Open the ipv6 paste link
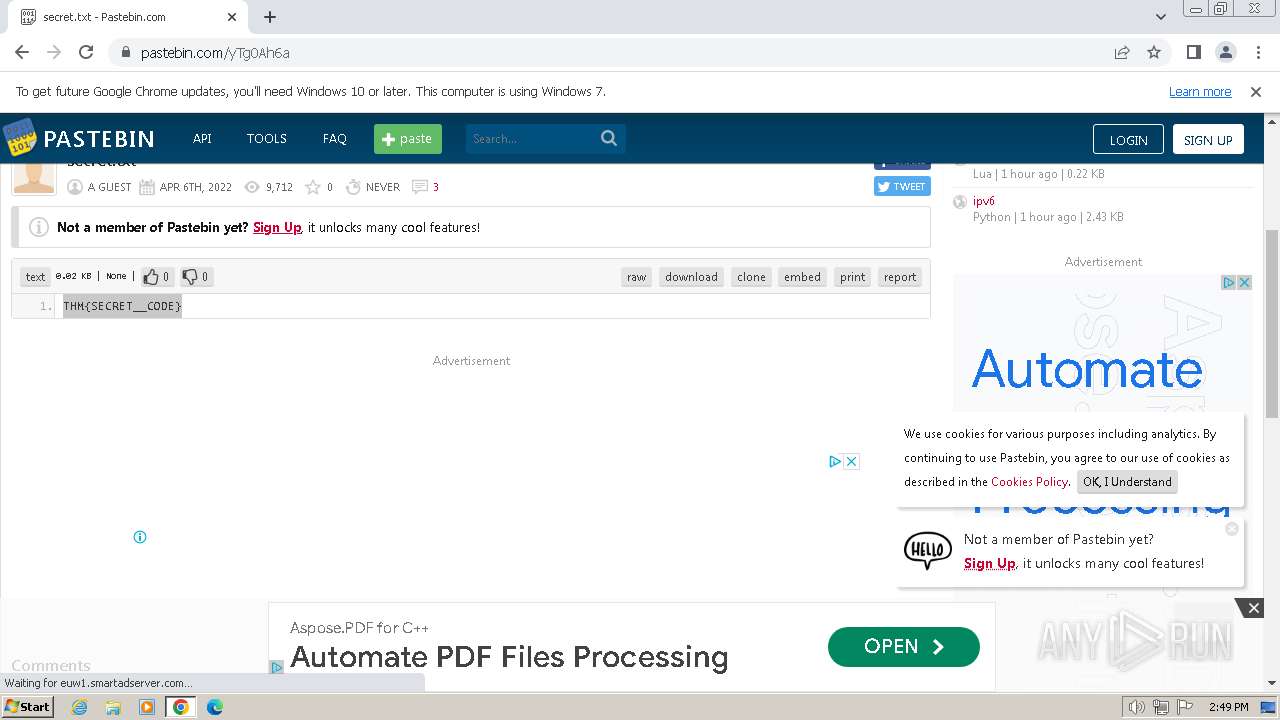 point(984,201)
